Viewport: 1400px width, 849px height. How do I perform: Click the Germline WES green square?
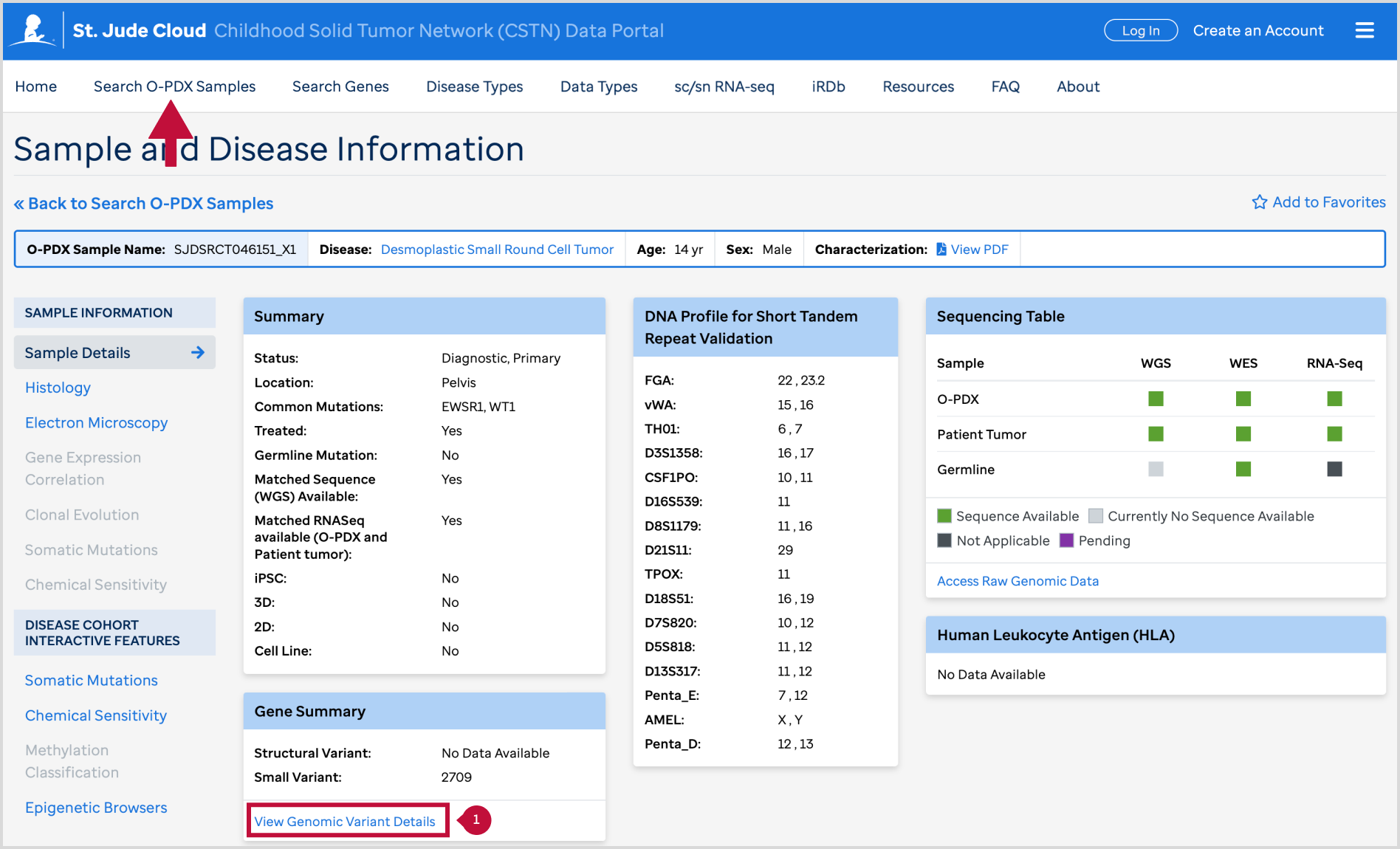point(1243,469)
